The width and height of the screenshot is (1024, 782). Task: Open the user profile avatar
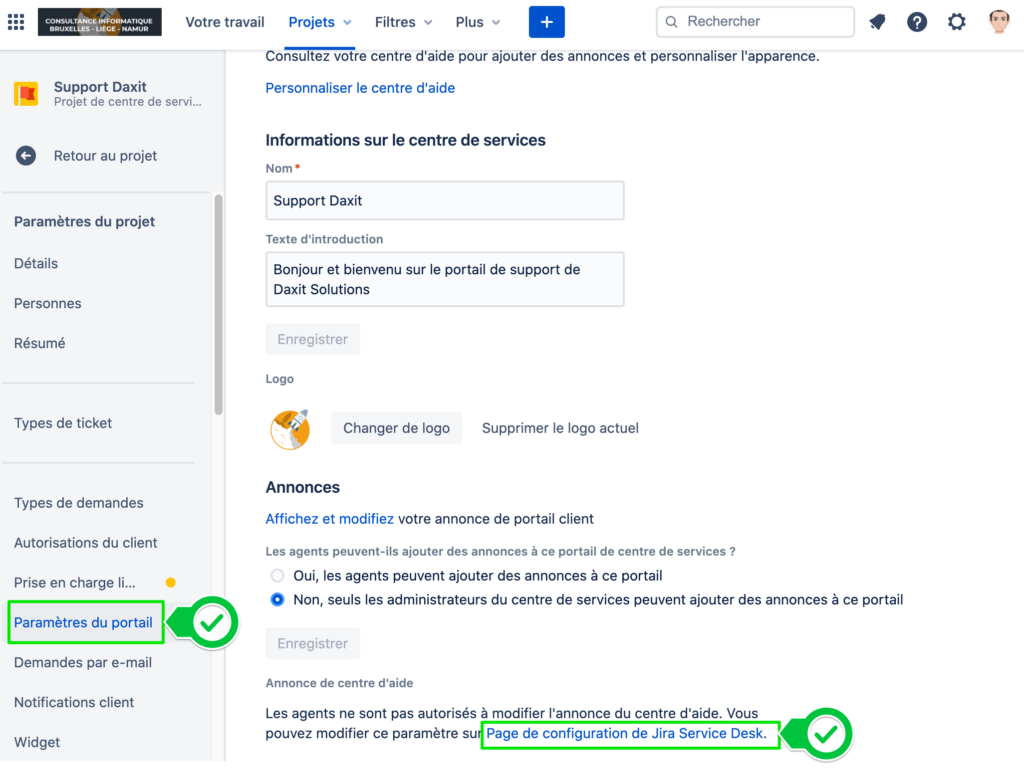click(999, 22)
